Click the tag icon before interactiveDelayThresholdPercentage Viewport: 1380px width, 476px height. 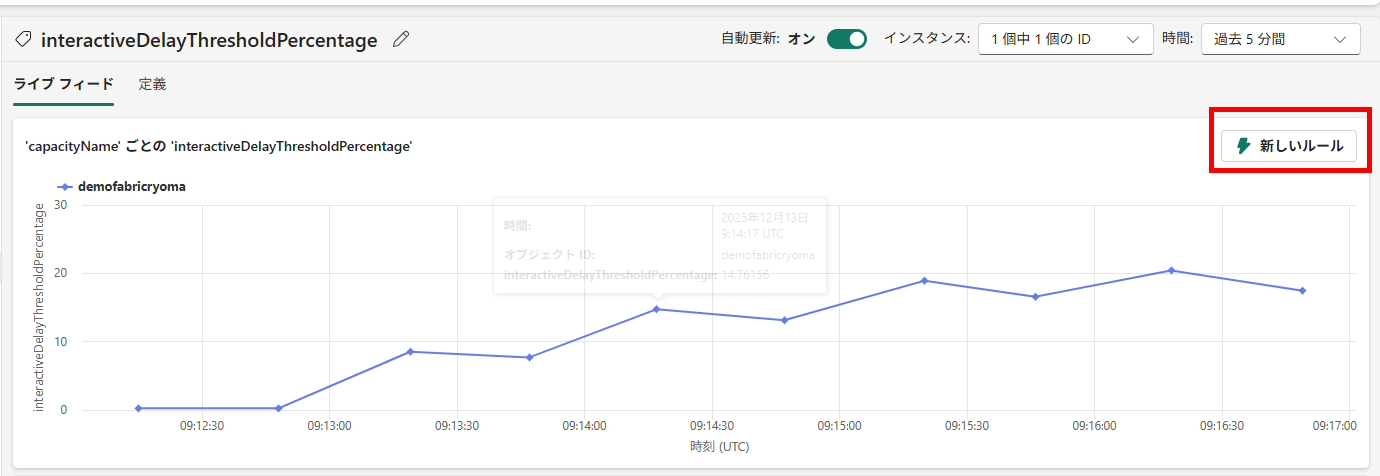tap(23, 40)
